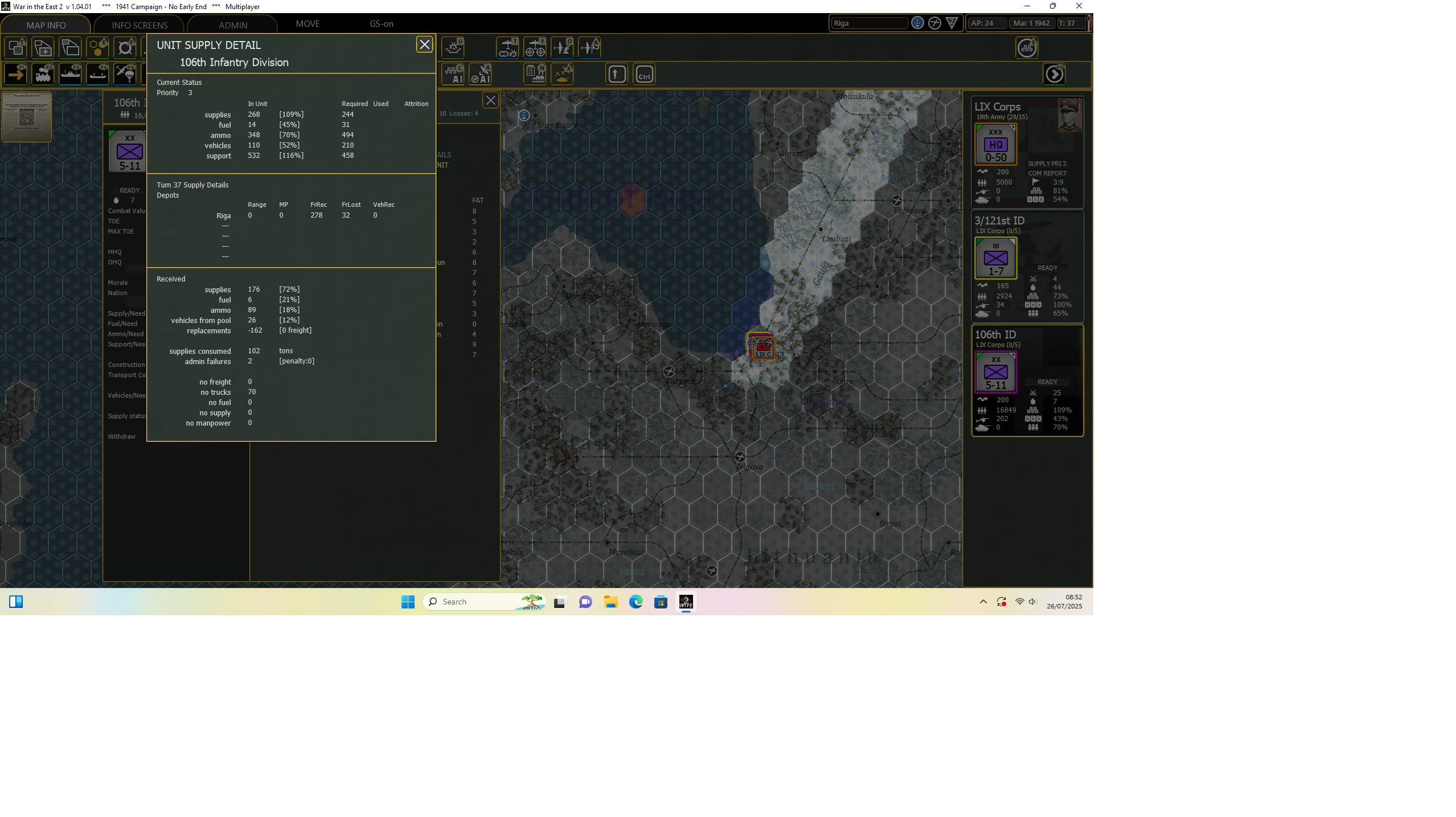1456x817 pixels.
Task: Select Air transport paratroop icon (F9)
Action: (x=125, y=74)
